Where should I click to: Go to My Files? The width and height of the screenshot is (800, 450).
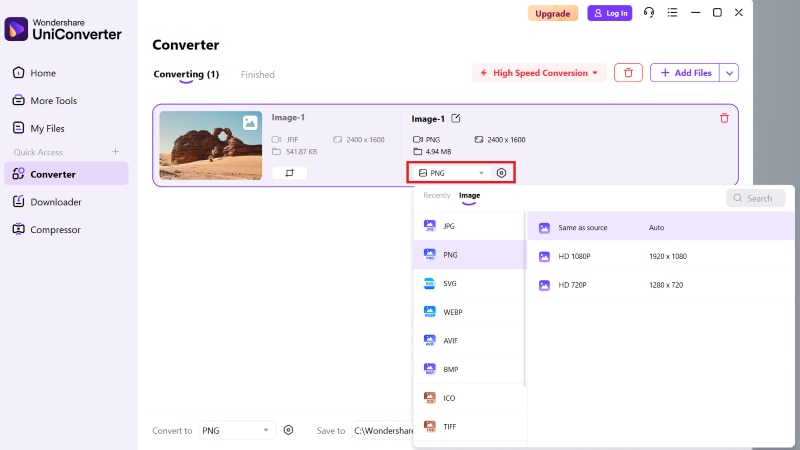pos(39,128)
